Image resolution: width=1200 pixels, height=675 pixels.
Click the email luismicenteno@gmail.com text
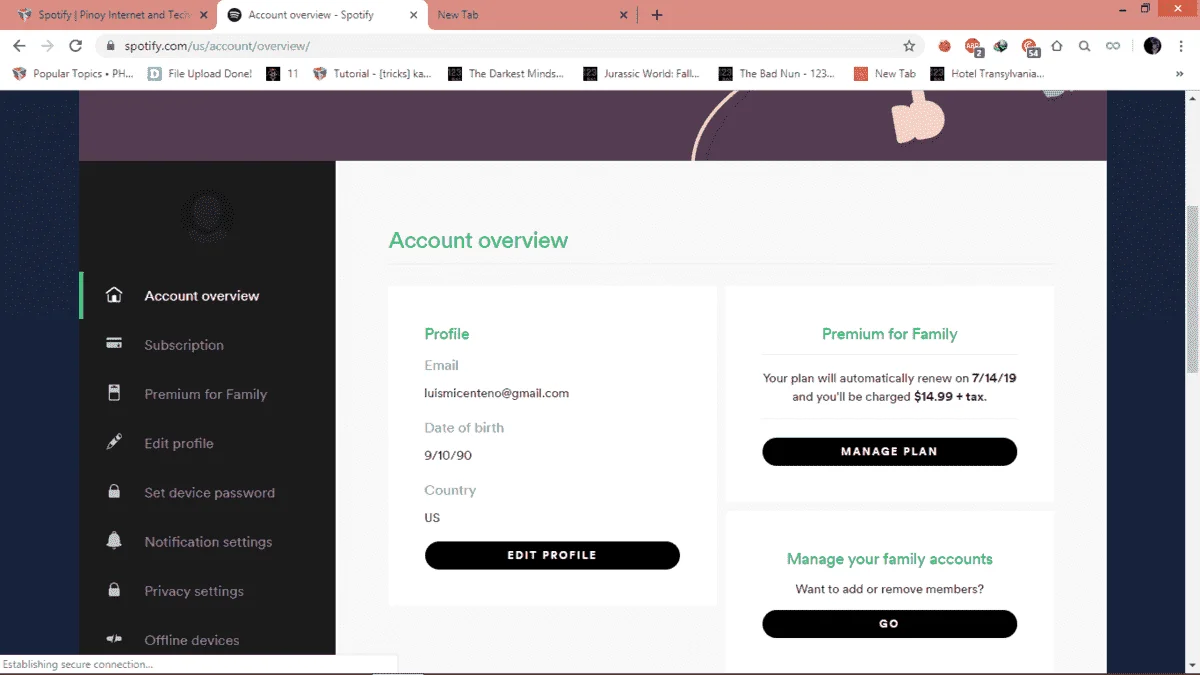(x=496, y=393)
